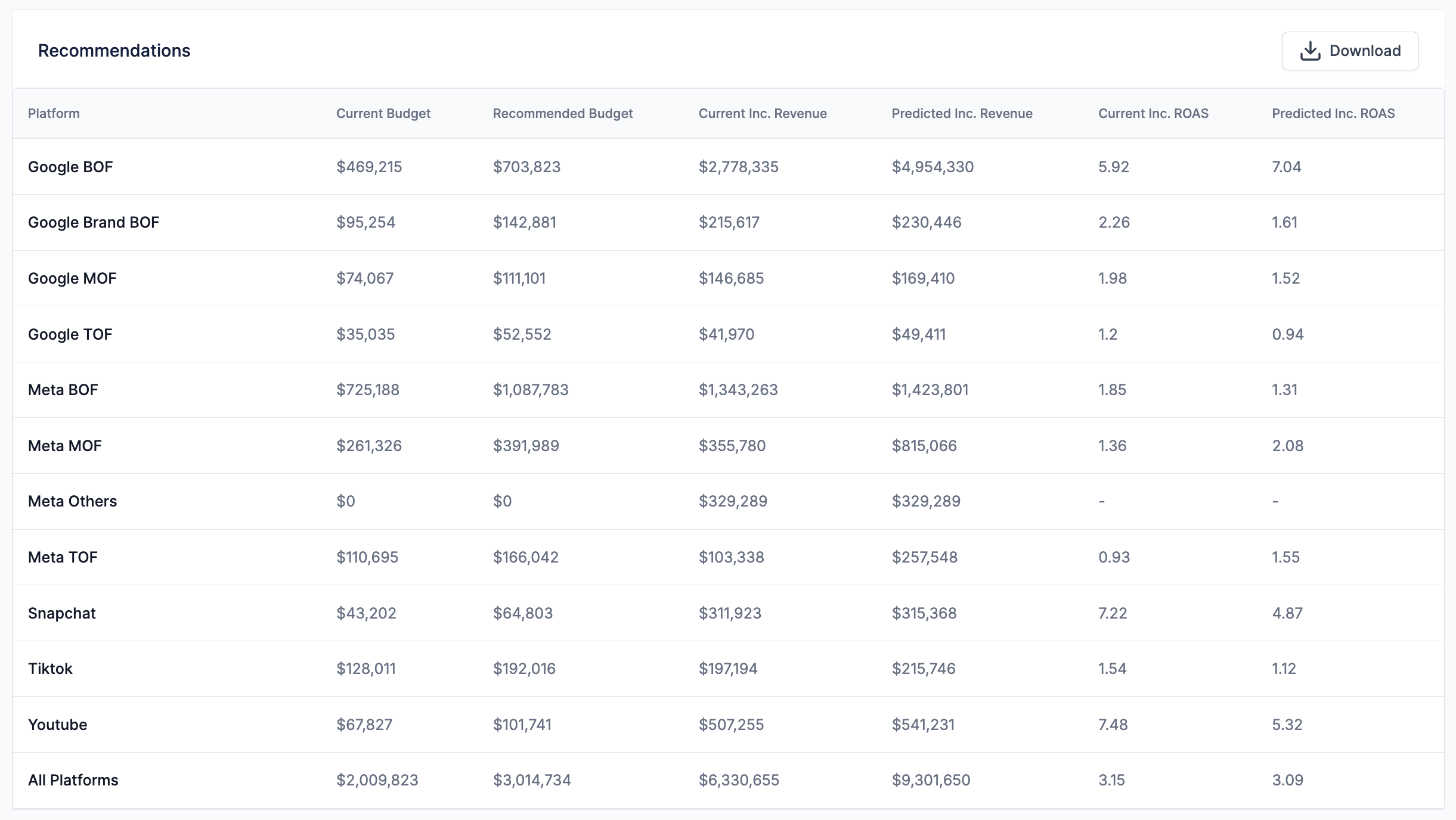Click the Platform column header
Image resolution: width=1456 pixels, height=820 pixels.
(54, 113)
